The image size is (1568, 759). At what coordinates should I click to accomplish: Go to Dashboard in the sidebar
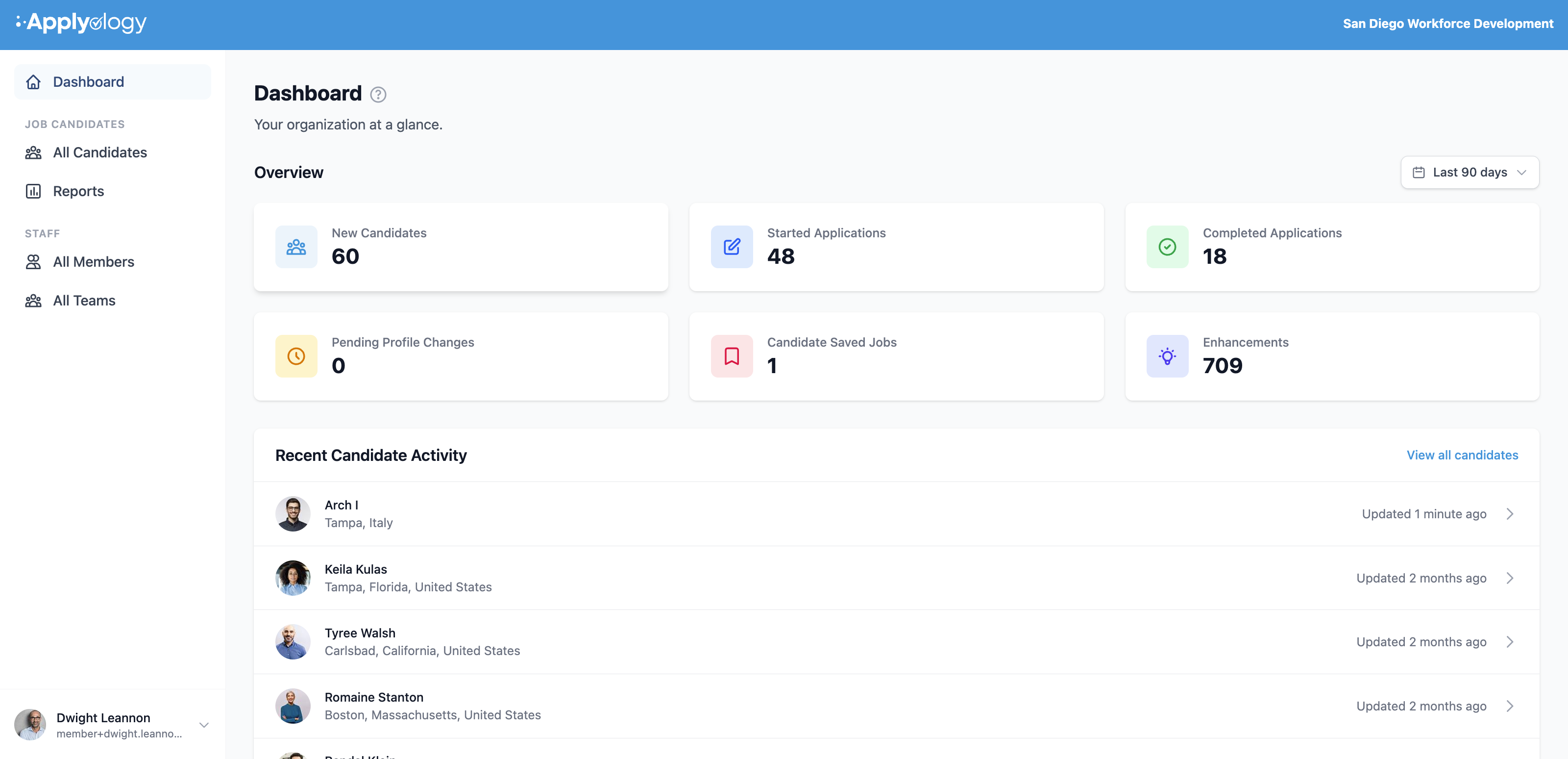point(113,81)
